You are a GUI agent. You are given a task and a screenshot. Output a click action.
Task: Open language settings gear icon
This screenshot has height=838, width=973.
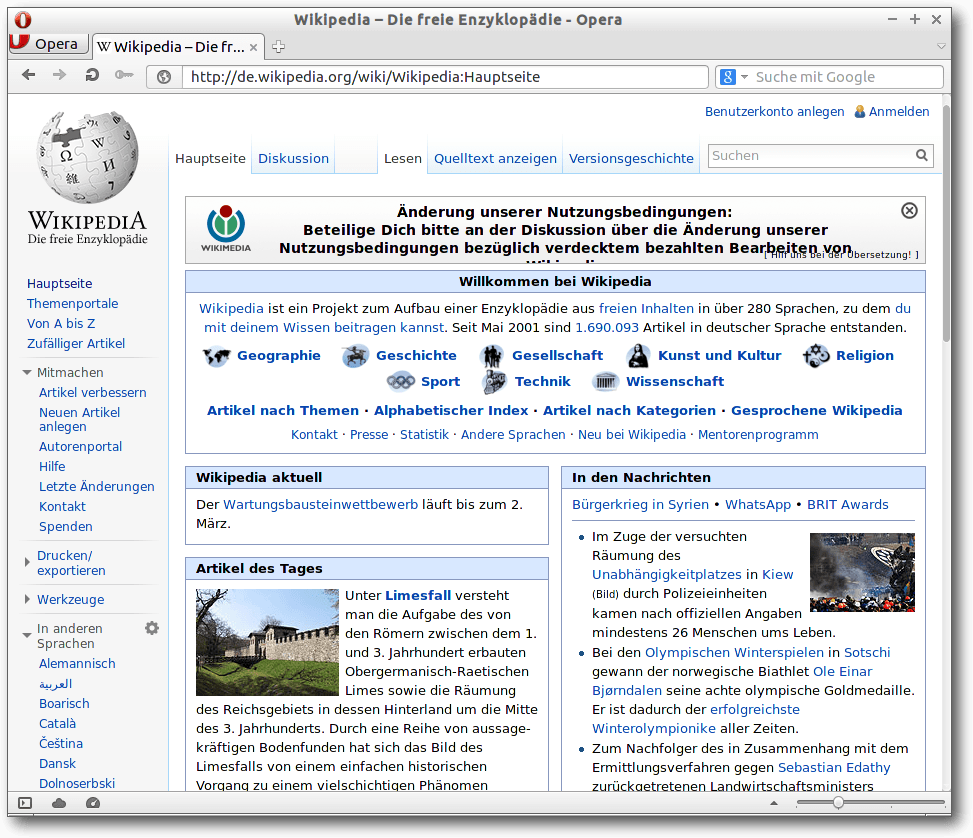point(152,628)
